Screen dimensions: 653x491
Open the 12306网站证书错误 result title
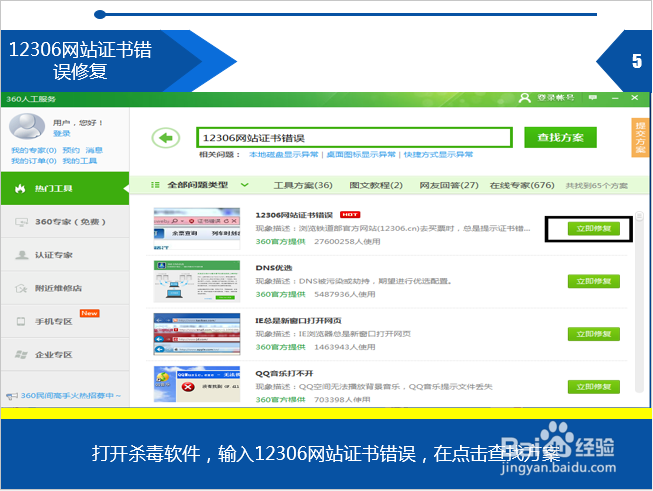(294, 215)
